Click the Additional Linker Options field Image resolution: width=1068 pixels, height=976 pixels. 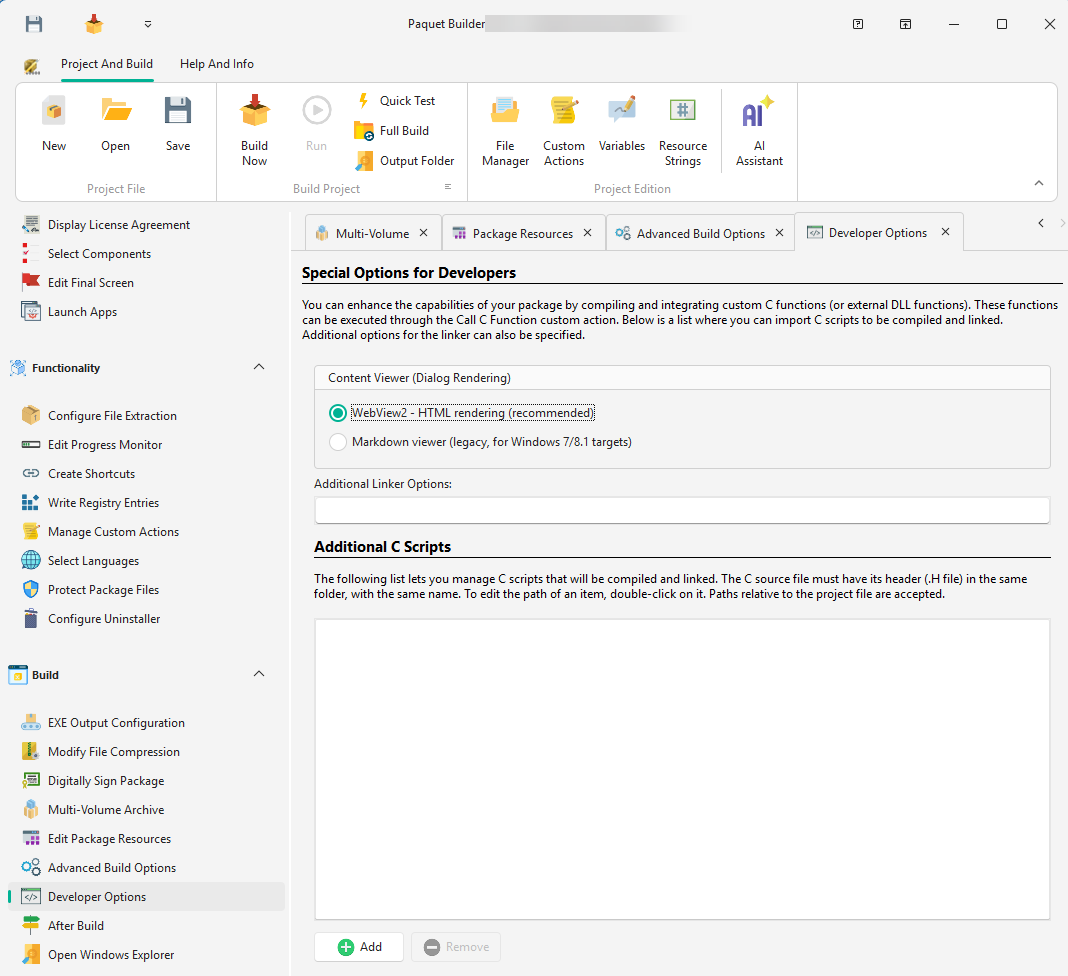click(681, 509)
